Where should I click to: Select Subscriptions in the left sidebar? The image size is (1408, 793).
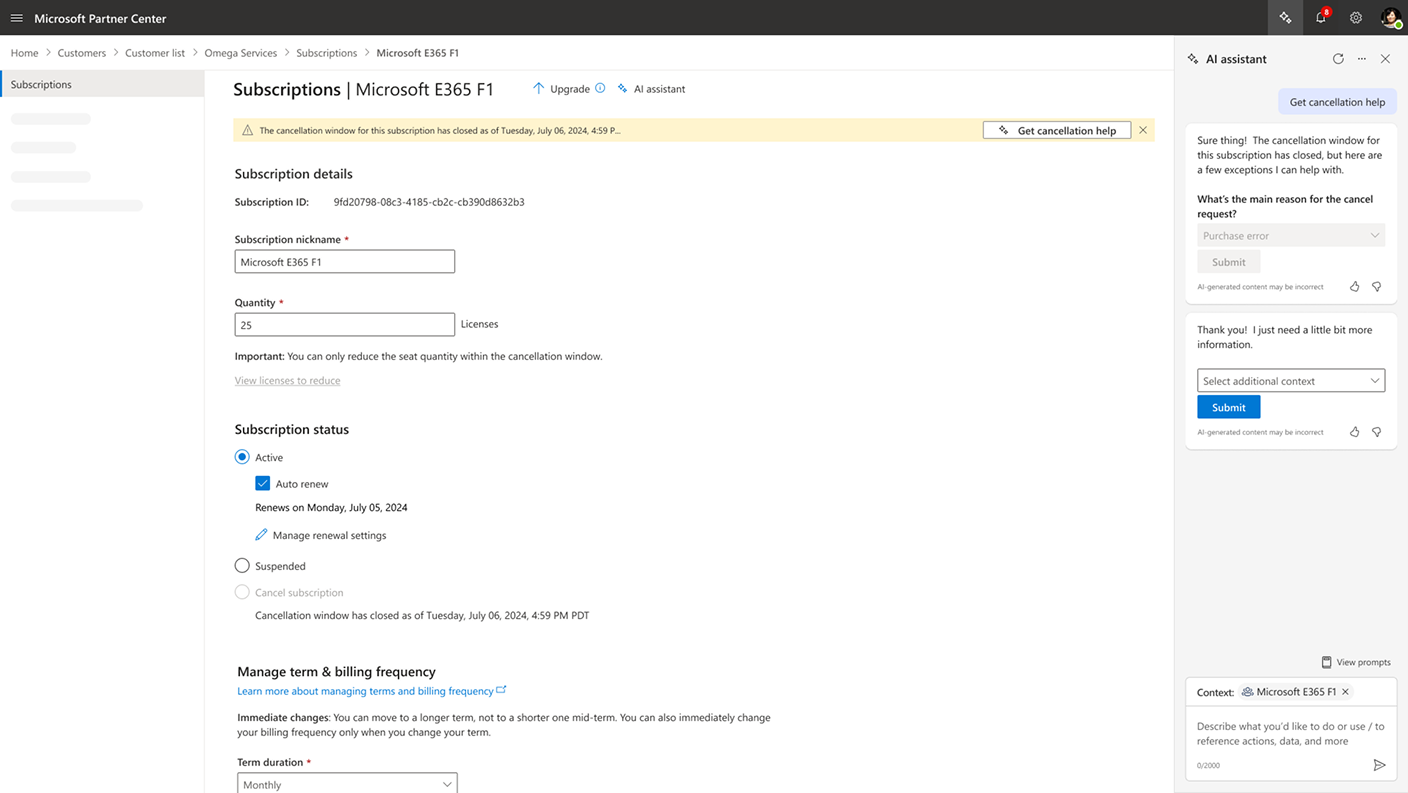[103, 84]
